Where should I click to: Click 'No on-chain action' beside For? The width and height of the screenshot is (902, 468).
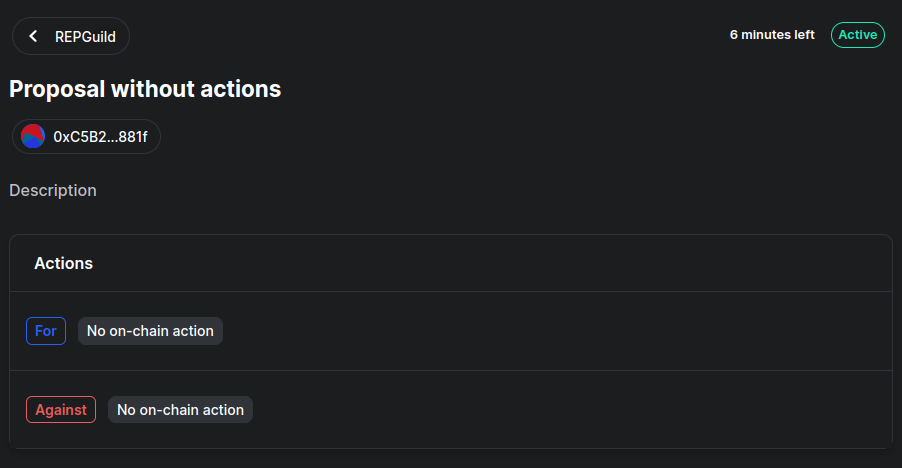[150, 331]
